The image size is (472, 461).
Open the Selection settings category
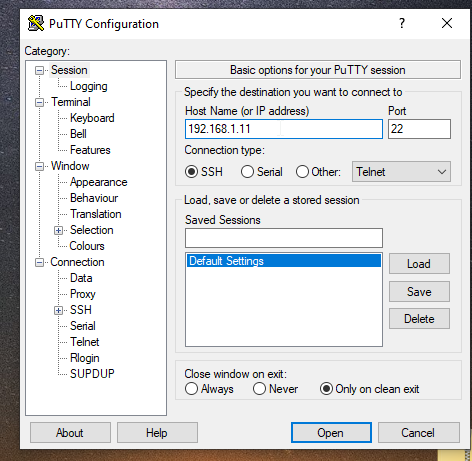92,230
